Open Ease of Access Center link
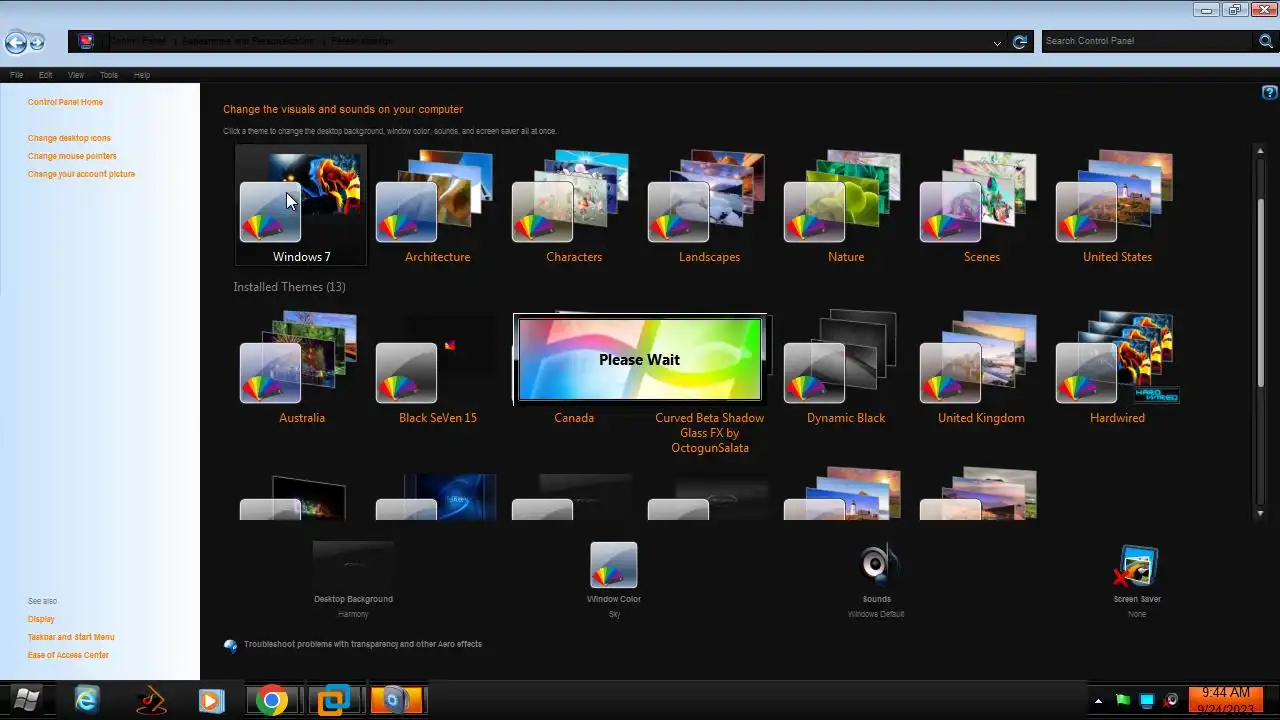The image size is (1280, 720). pyautogui.click(x=68, y=655)
